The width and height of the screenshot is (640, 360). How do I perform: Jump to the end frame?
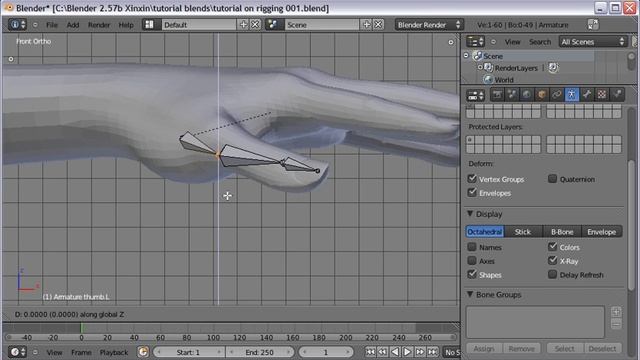click(433, 352)
